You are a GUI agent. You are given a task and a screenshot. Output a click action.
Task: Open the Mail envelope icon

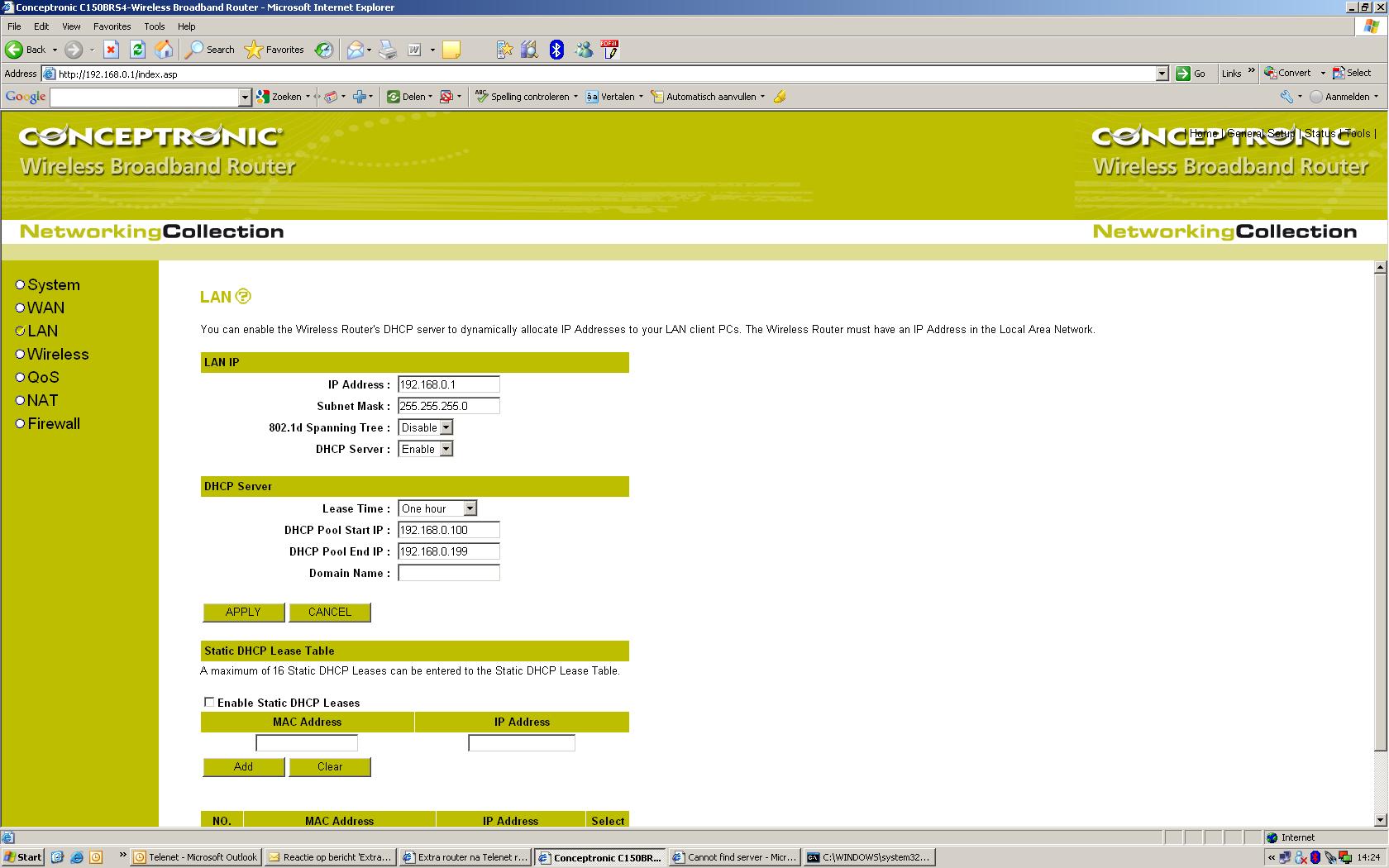click(355, 50)
